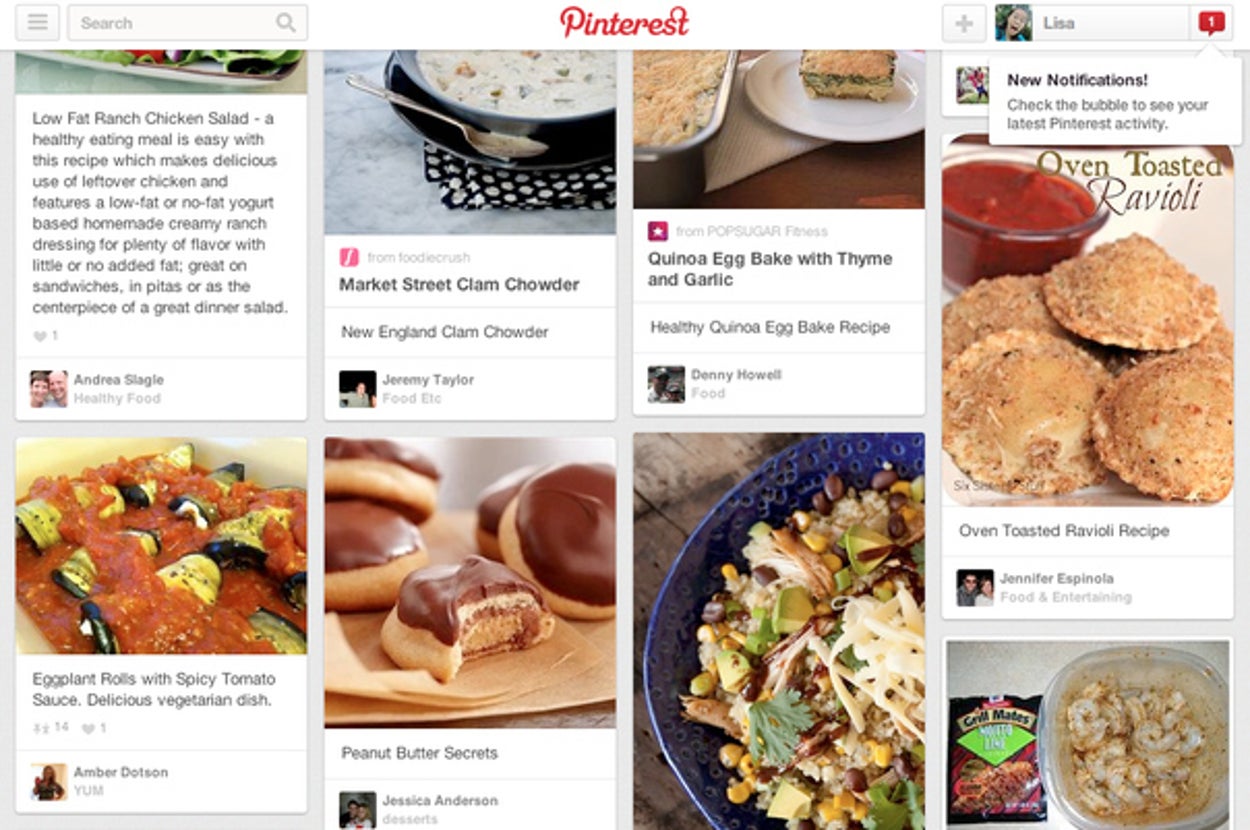Open Jennifer Espinola's Food & Entertaining board
The image size is (1250, 830).
click(1066, 597)
